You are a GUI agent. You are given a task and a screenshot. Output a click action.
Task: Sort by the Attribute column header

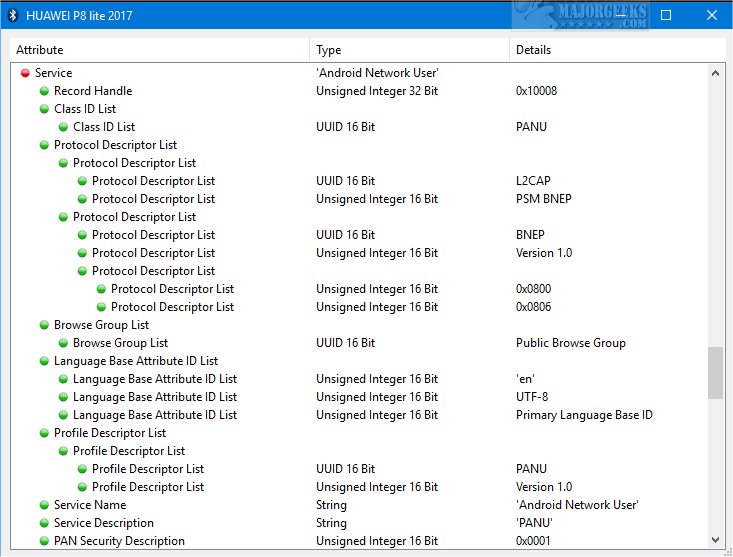click(x=160, y=50)
